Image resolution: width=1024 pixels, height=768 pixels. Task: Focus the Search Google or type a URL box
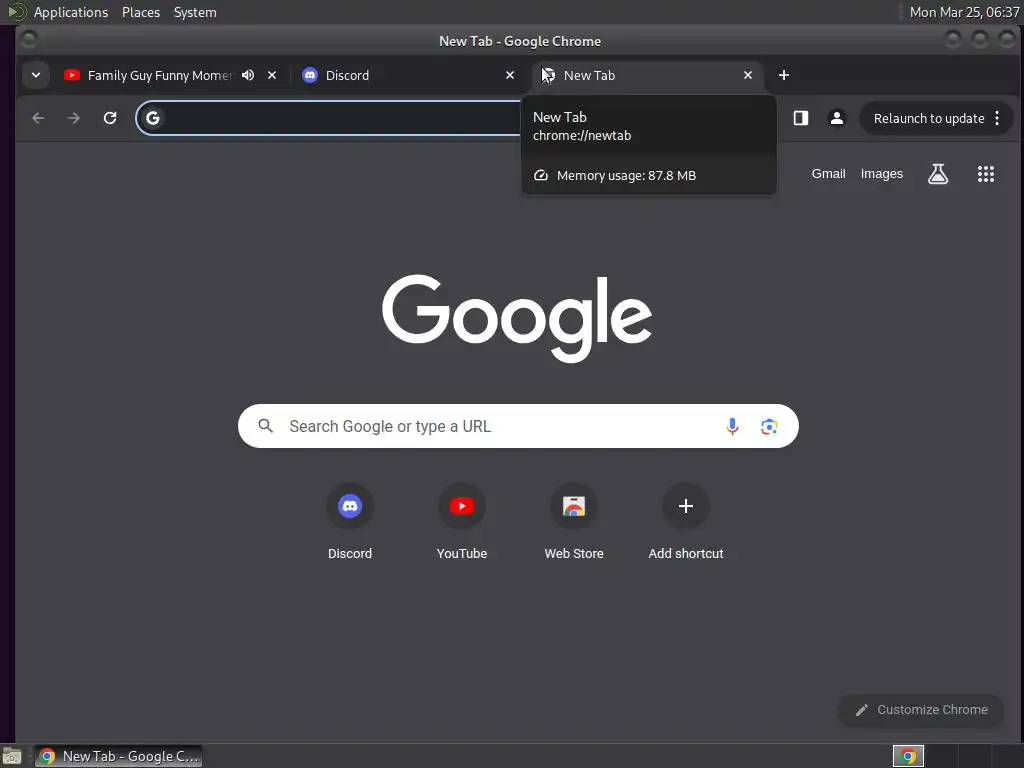[518, 426]
